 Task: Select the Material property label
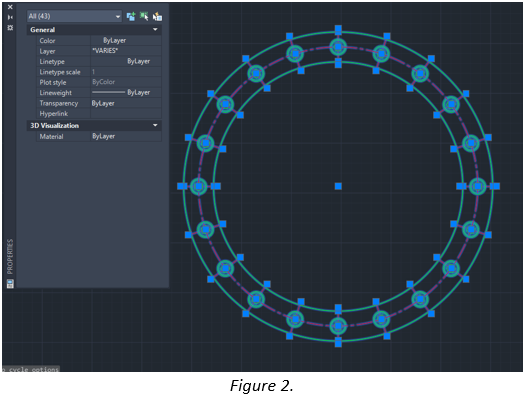[x=51, y=136]
